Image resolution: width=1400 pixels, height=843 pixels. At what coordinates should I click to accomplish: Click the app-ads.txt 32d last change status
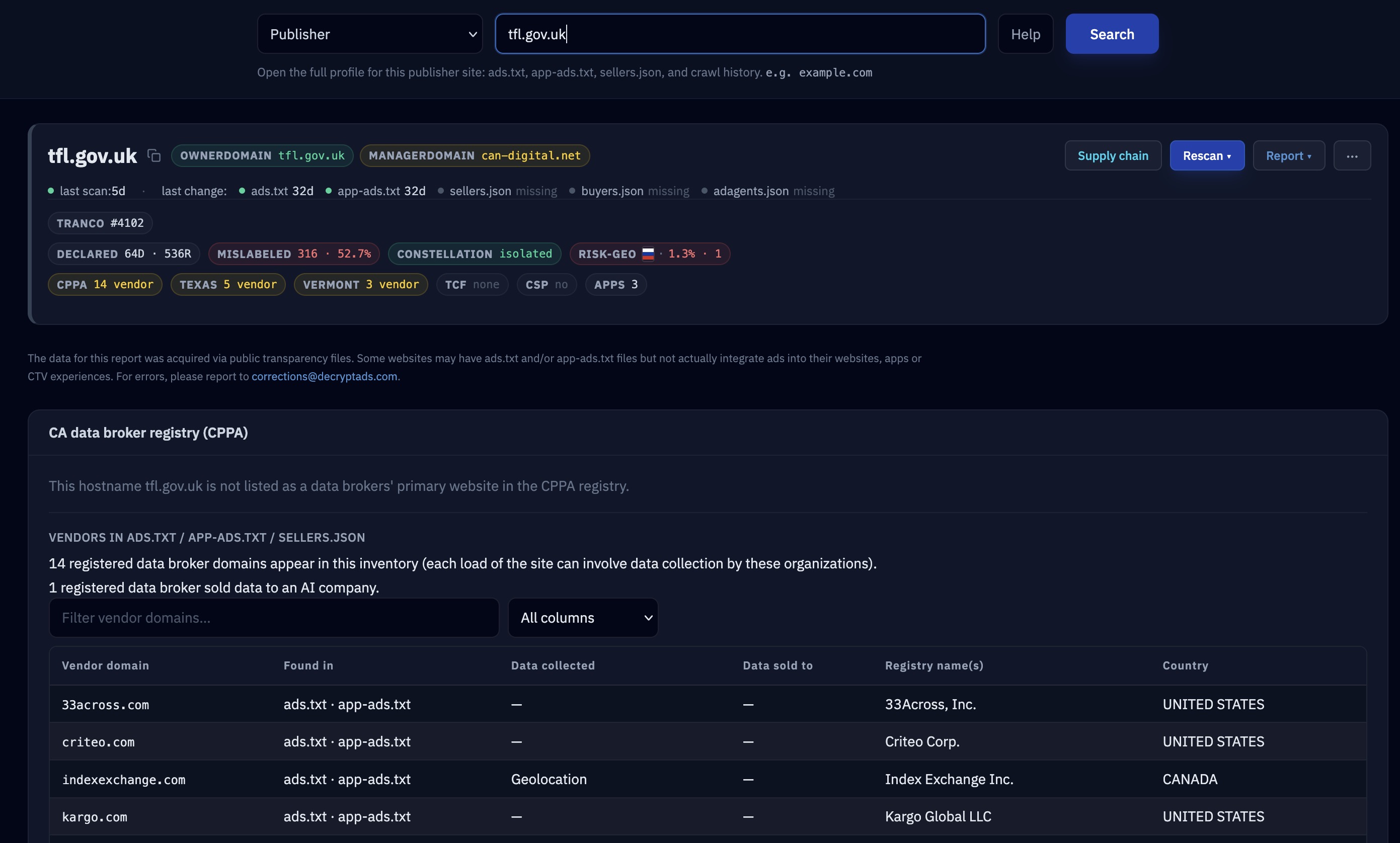point(375,191)
